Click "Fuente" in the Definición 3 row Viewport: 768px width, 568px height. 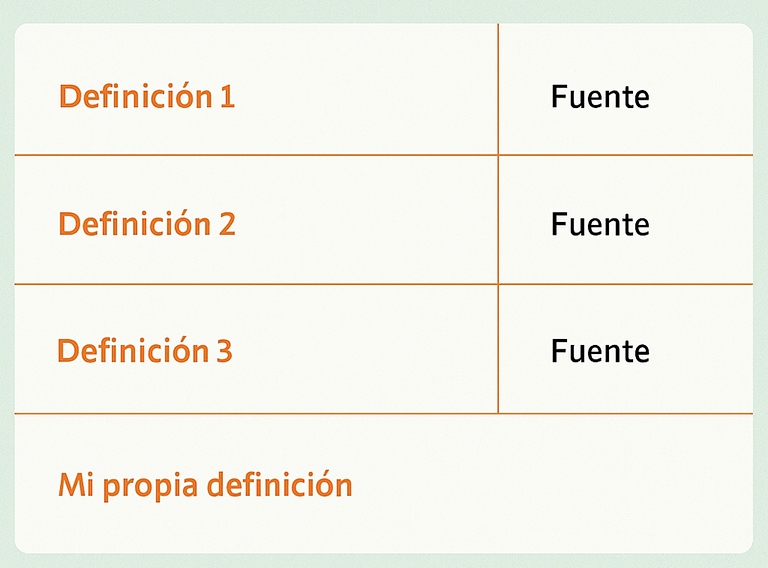pos(600,351)
